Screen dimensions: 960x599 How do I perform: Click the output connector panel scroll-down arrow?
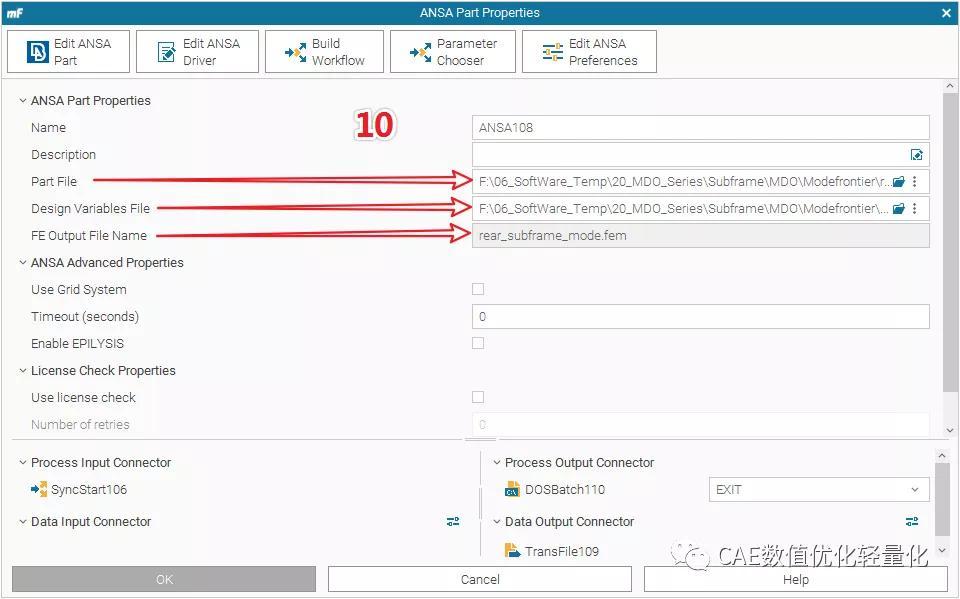942,551
